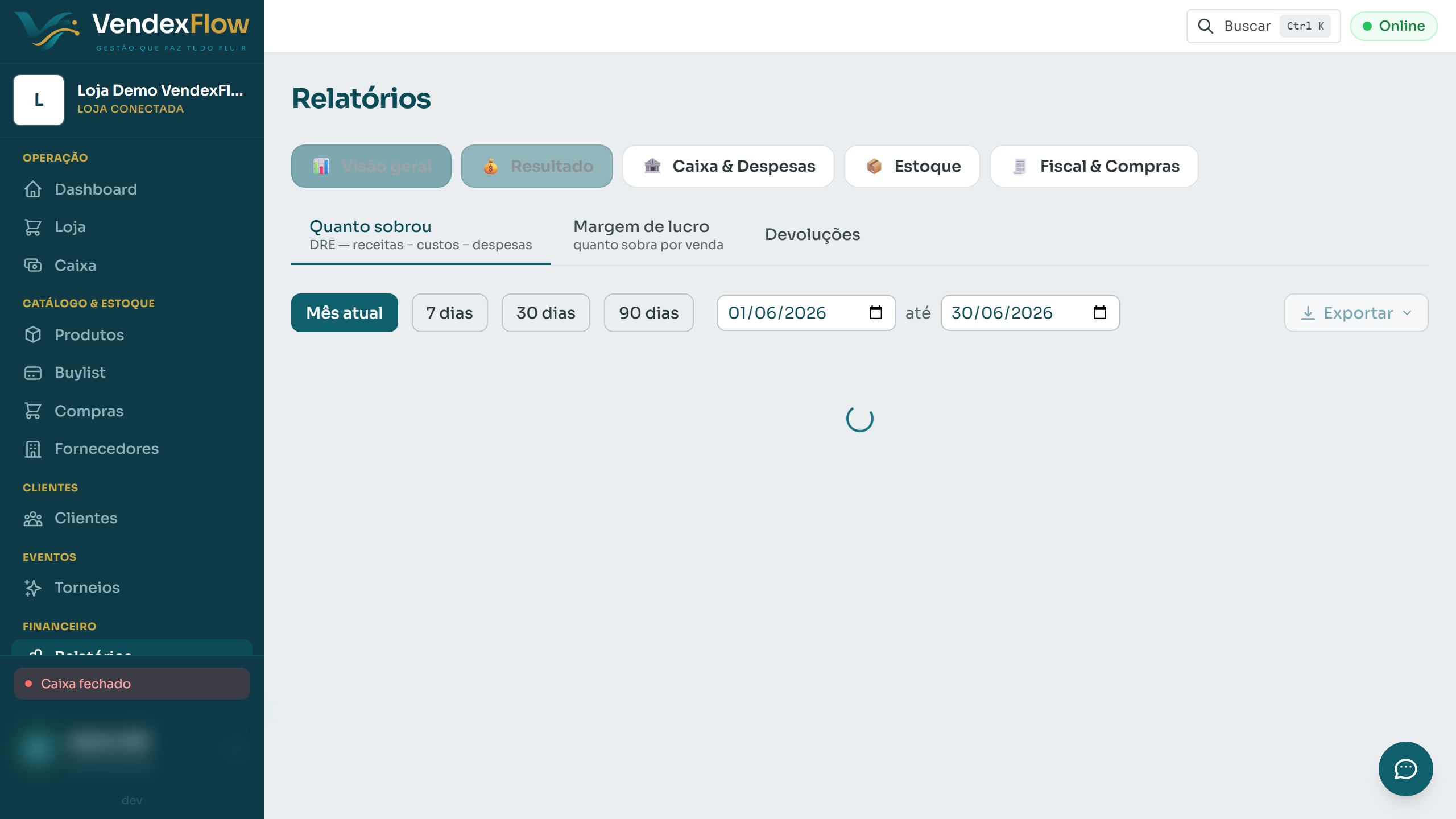Click the end date field 30/06/2026
1456x819 pixels.
coord(1031,313)
